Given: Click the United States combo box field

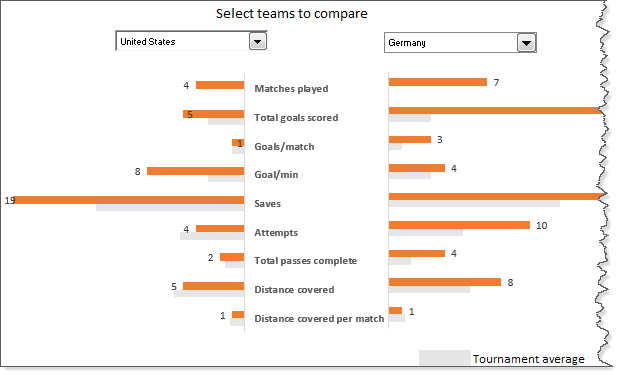Looking at the screenshot, I should (191, 41).
